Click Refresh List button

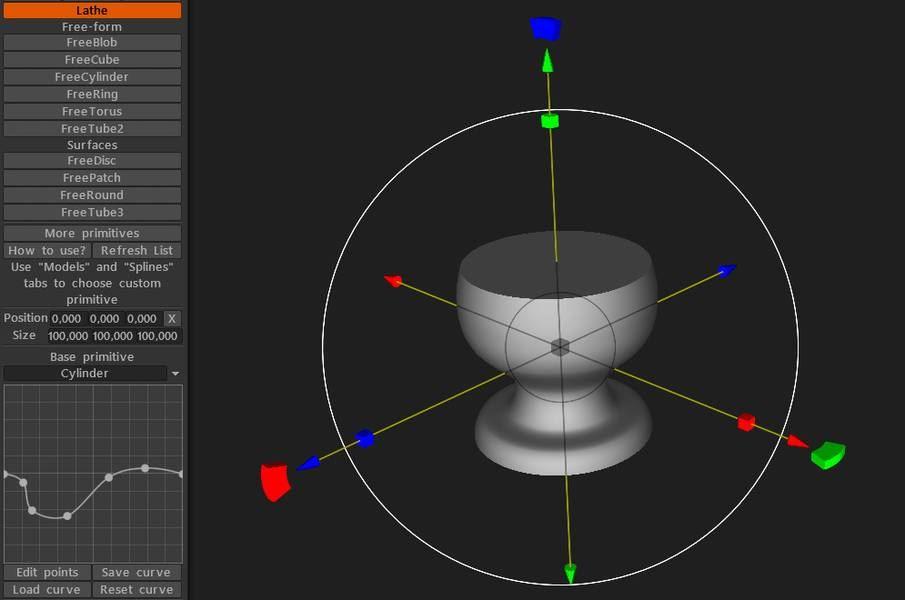click(x=137, y=251)
